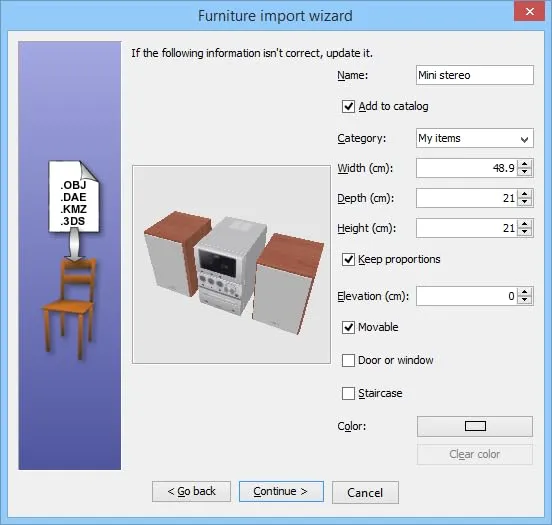The width and height of the screenshot is (552, 525).
Task: Click the Name text field
Action: pos(475,75)
